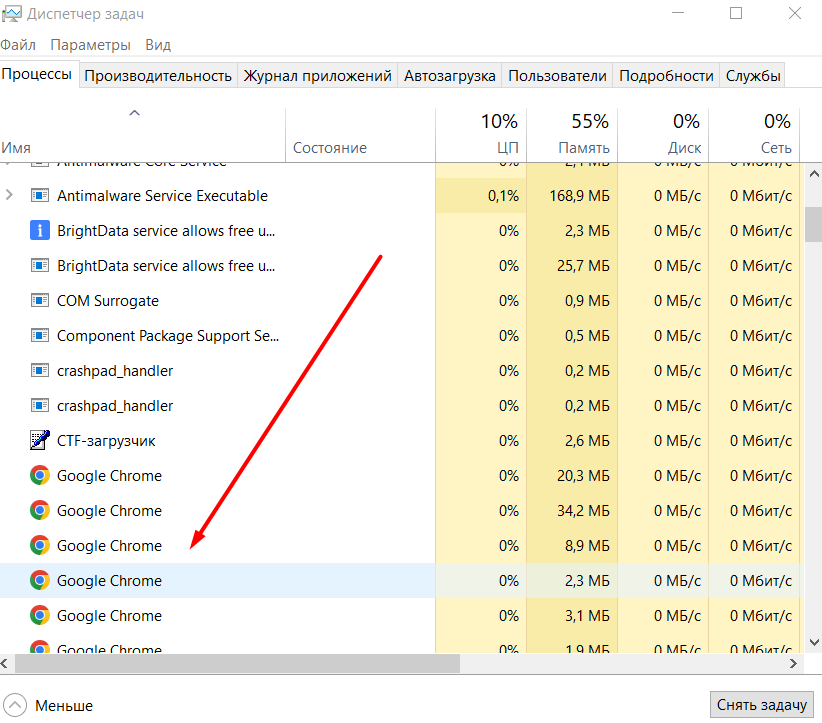Click the 3,1 МБ memory value
This screenshot has width=822, height=723.
coord(587,616)
